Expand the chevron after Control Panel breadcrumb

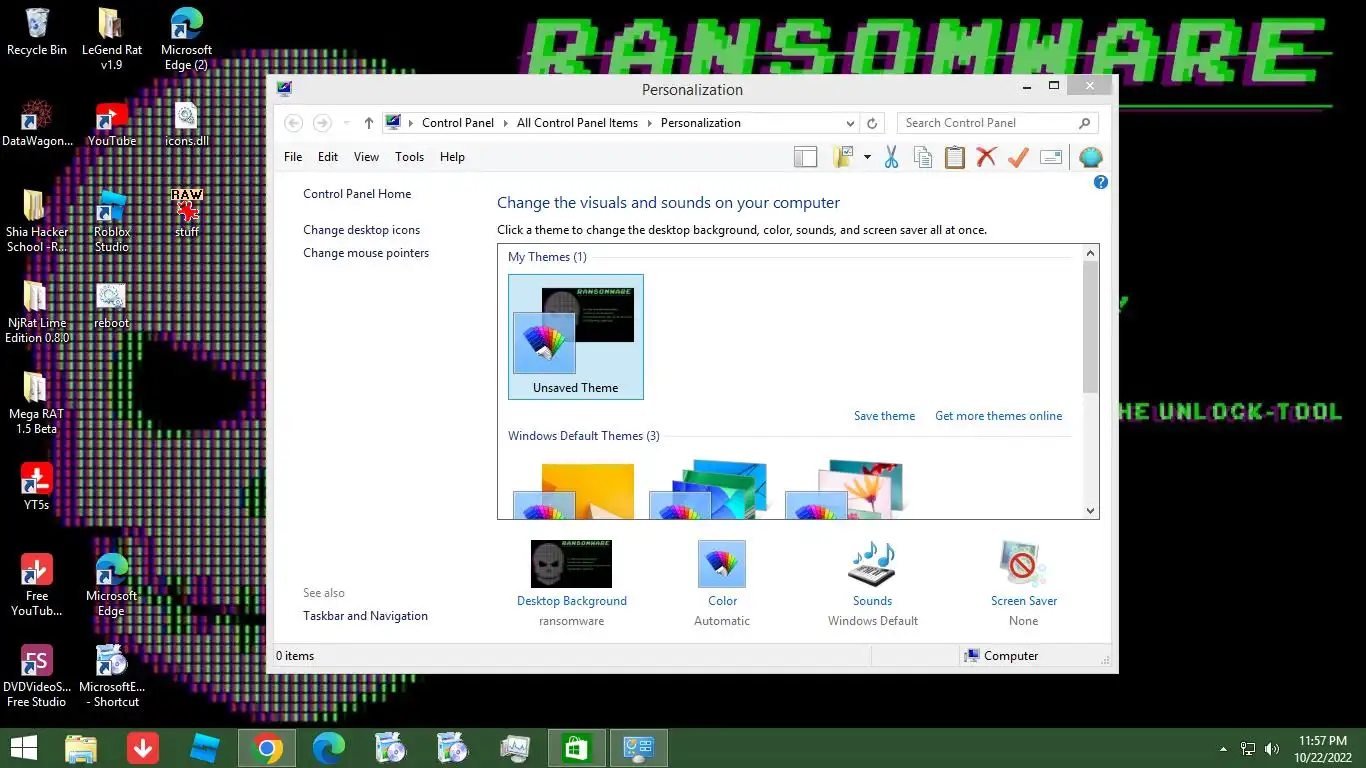click(x=505, y=123)
